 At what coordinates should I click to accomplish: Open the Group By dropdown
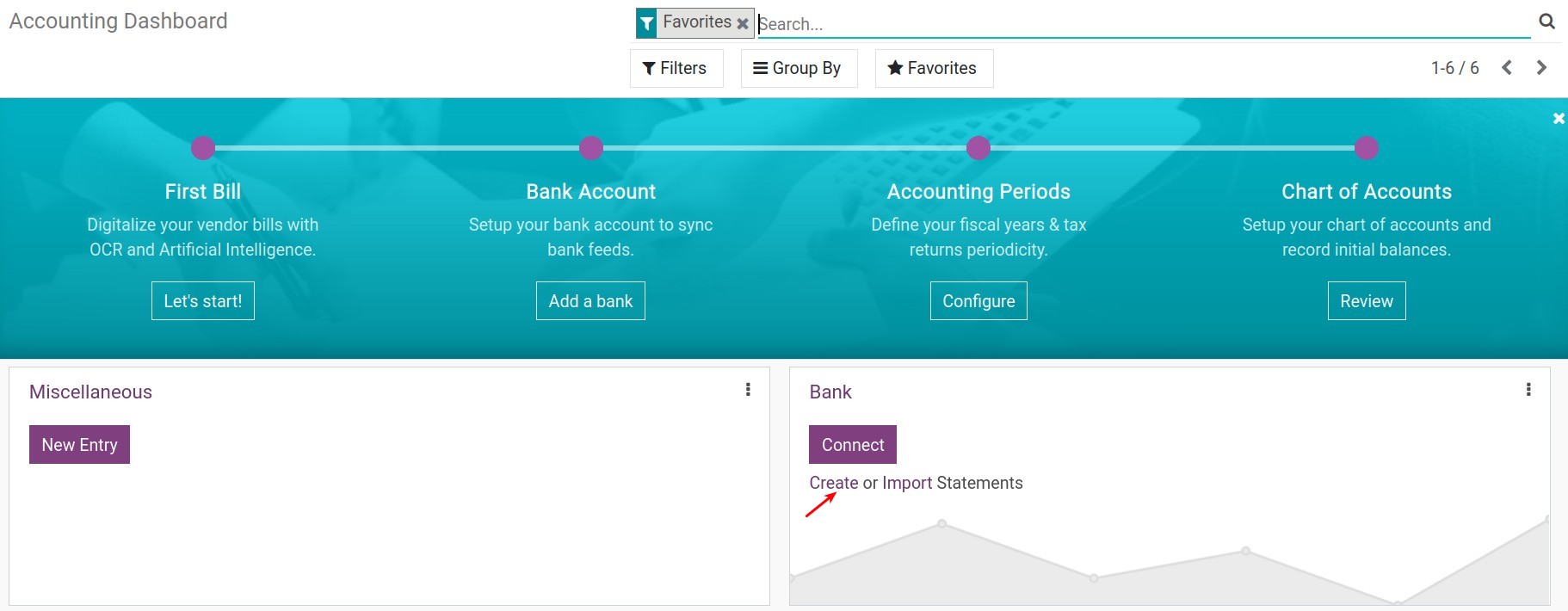tap(799, 68)
